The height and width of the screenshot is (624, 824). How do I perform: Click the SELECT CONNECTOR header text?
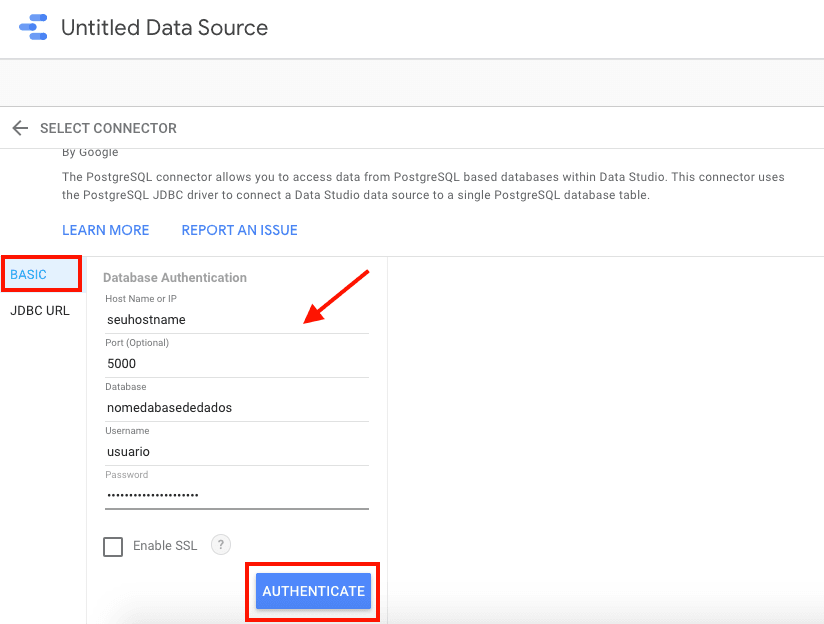(x=108, y=128)
